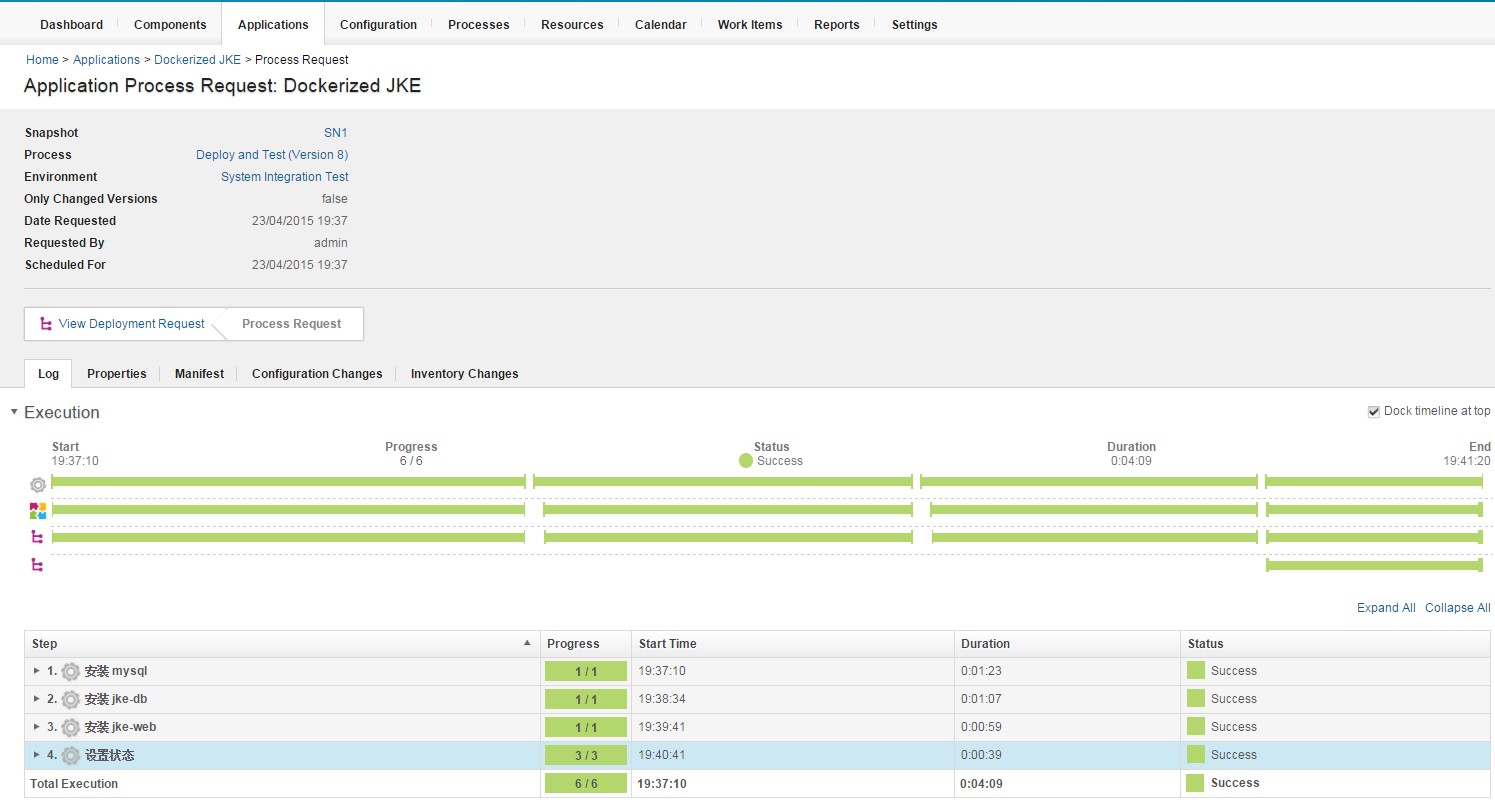Click the deployment icon in View Deployment Request
1495x806 pixels.
45,324
